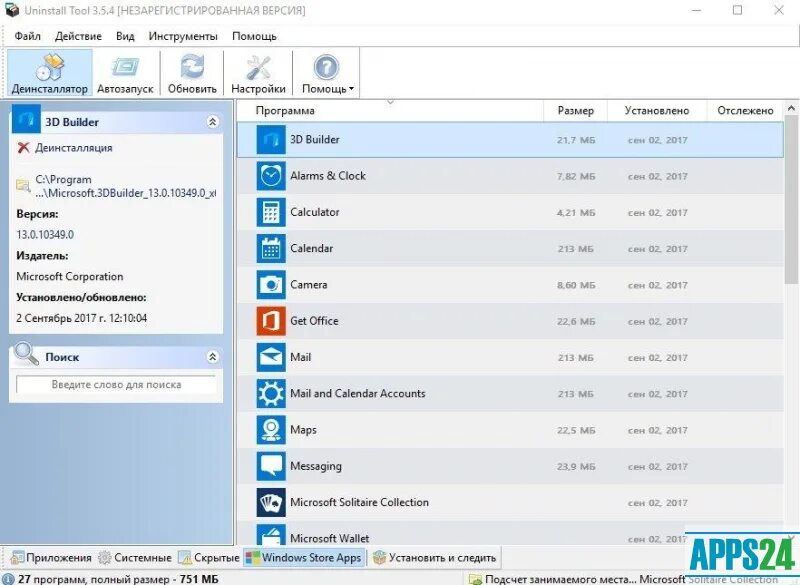Viewport: 800px width, 585px height.
Task: Sort list by Отслежено column
Action: coord(745,111)
